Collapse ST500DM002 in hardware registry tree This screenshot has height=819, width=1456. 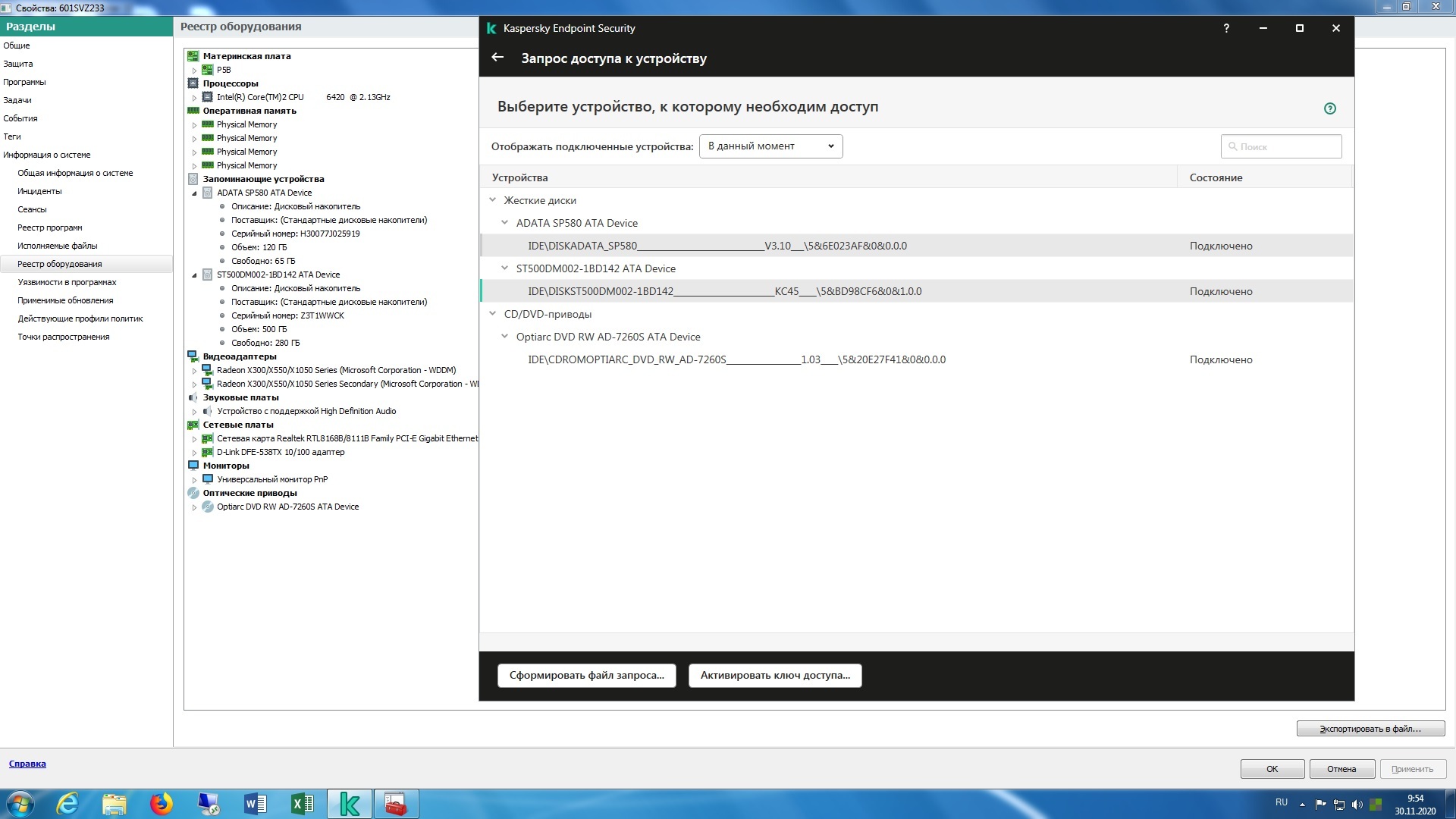click(x=194, y=275)
